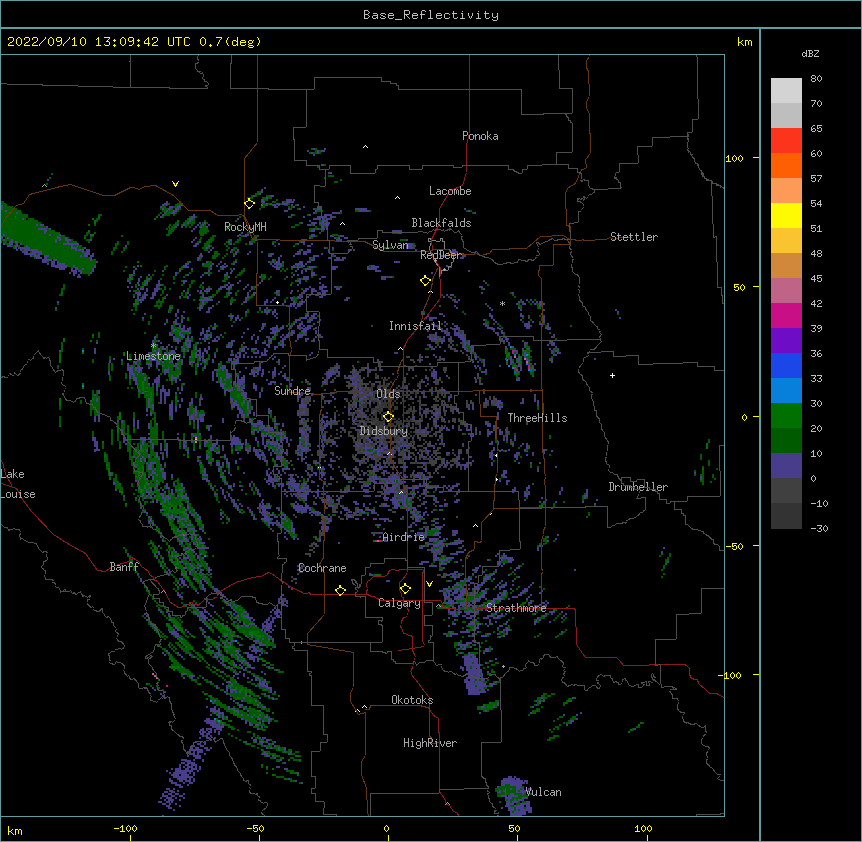Click the Limestone label
Image resolution: width=862 pixels, height=842 pixels.
pos(153,356)
